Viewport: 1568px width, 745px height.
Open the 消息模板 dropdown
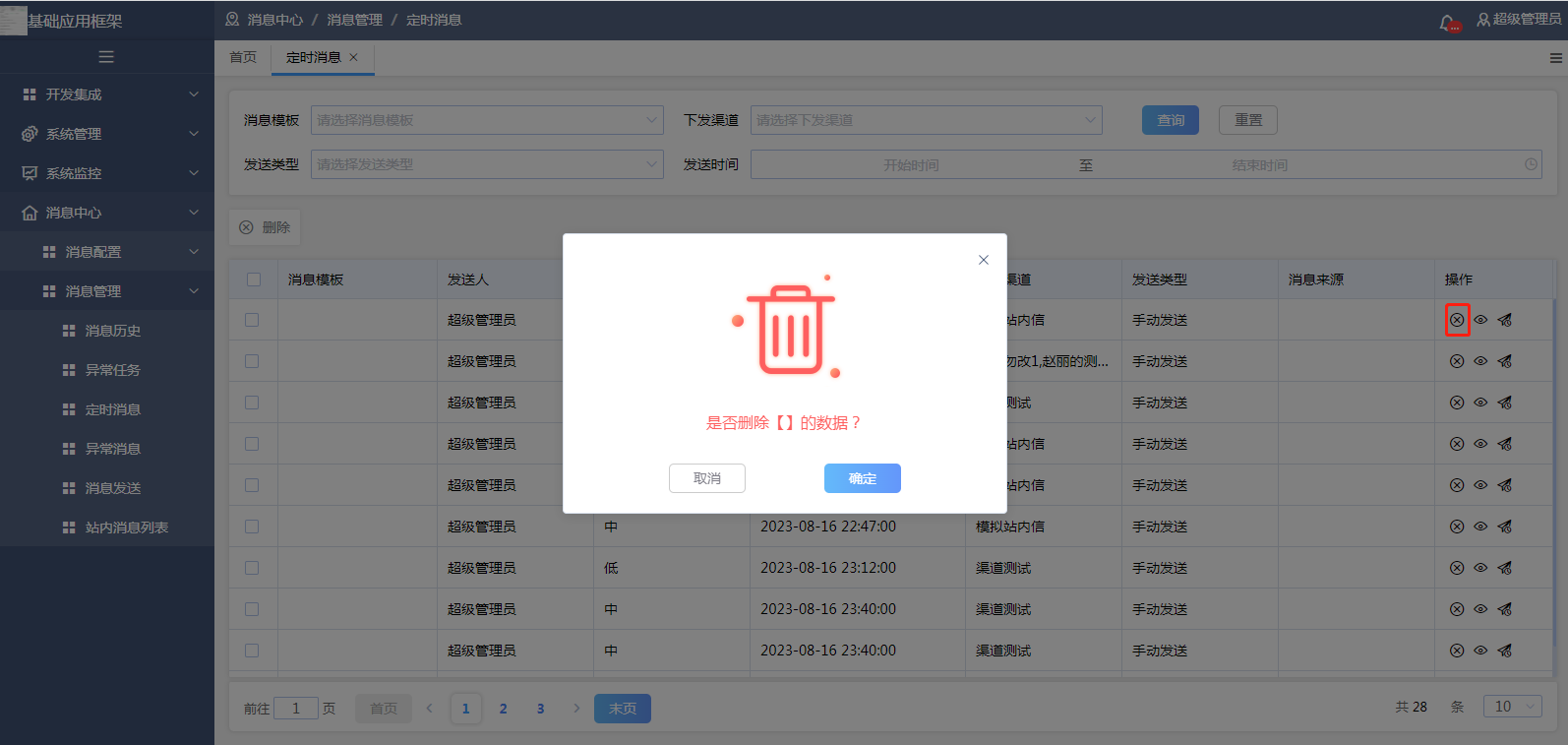tap(487, 120)
